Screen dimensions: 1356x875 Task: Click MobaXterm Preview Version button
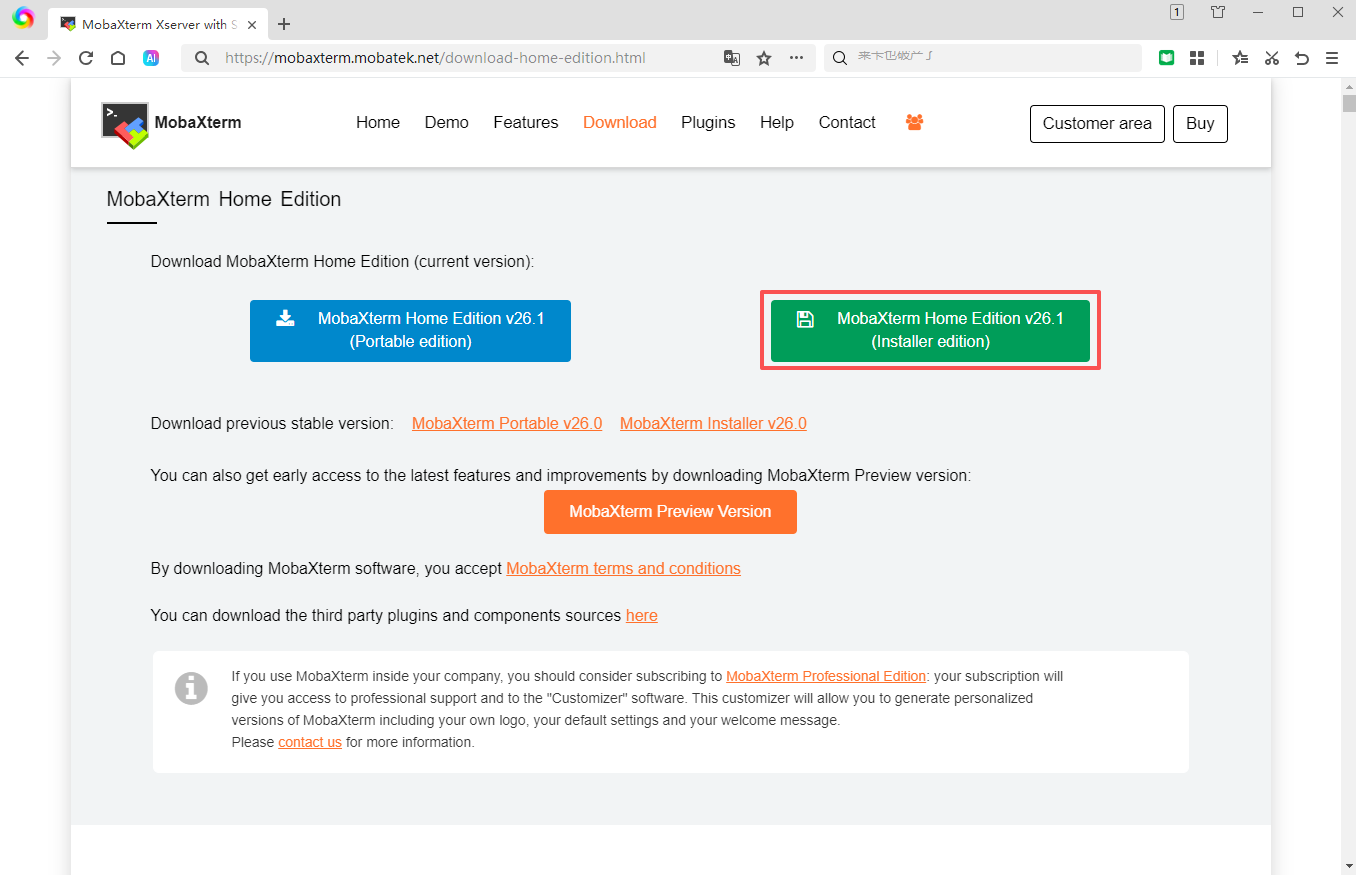[670, 511]
